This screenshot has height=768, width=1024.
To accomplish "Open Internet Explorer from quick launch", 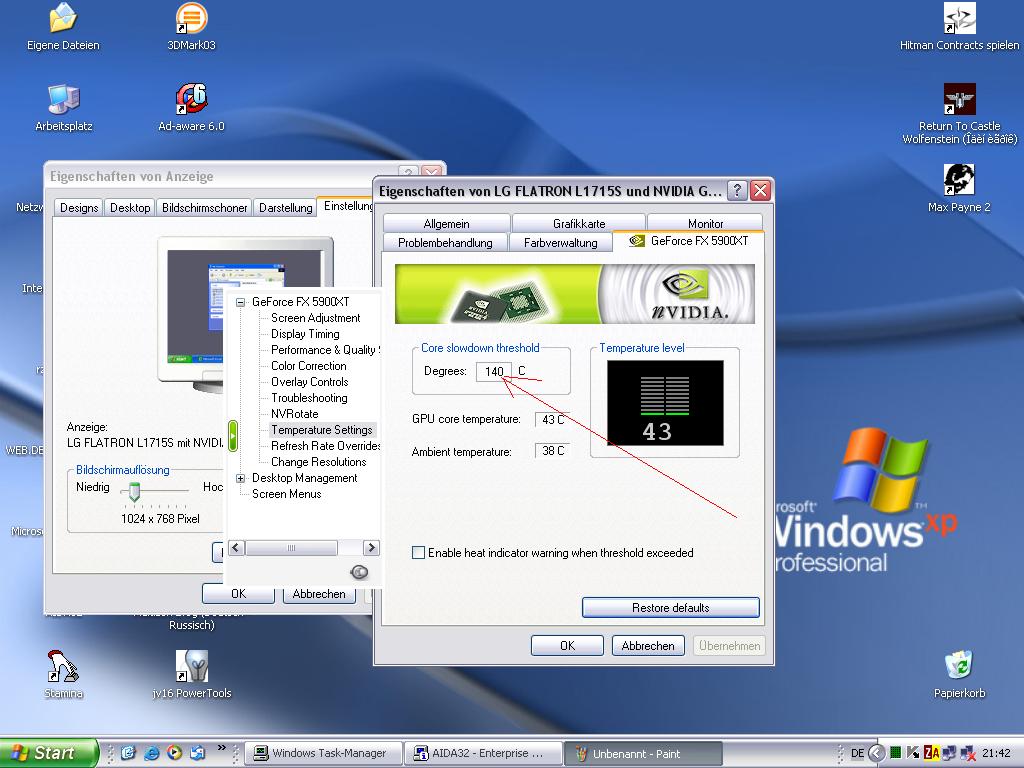I will pyautogui.click(x=152, y=753).
